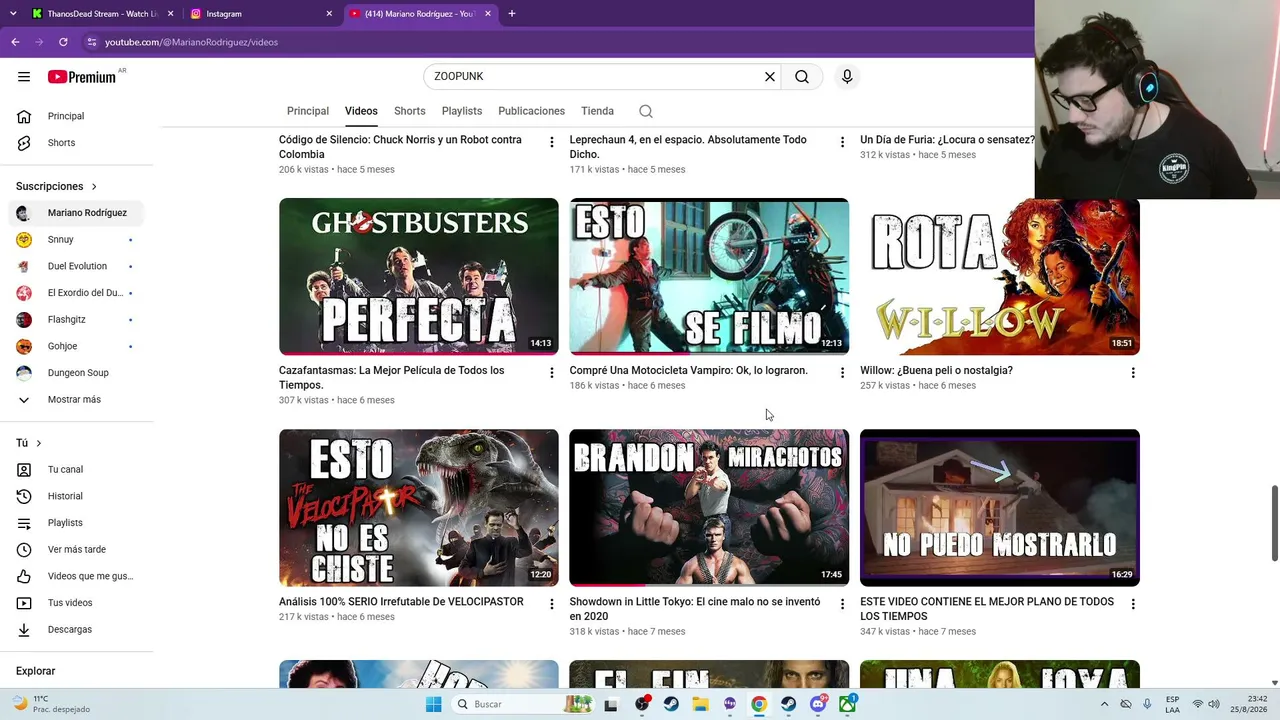The width and height of the screenshot is (1280, 720).
Task: Play the ESTO SE FILMO thumbnail
Action: pos(709,276)
